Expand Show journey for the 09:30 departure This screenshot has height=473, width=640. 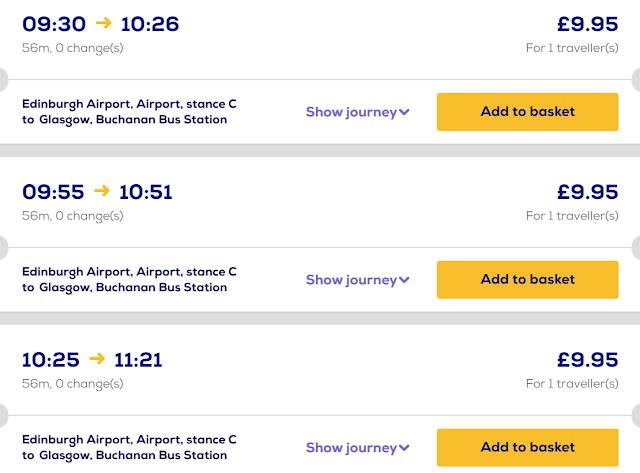tap(357, 112)
